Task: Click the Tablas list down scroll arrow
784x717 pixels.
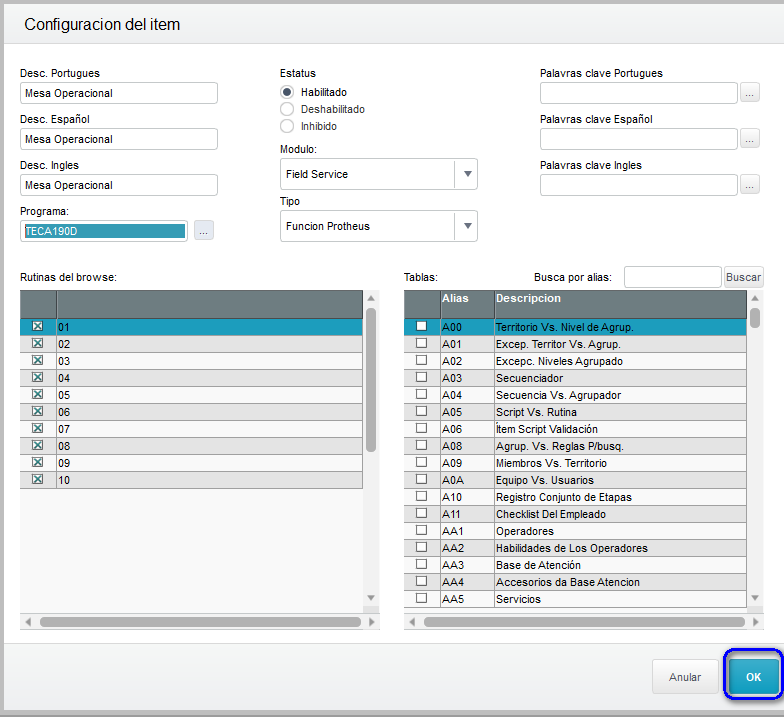Action: click(755, 598)
